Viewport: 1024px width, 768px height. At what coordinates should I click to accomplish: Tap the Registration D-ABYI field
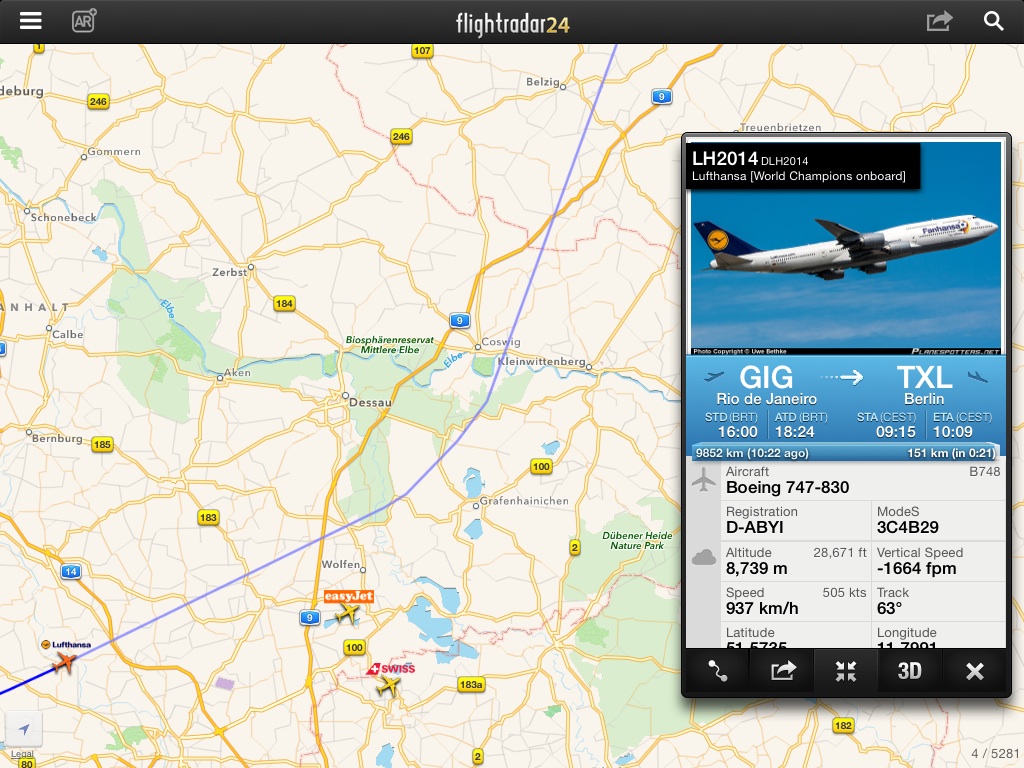coord(797,520)
